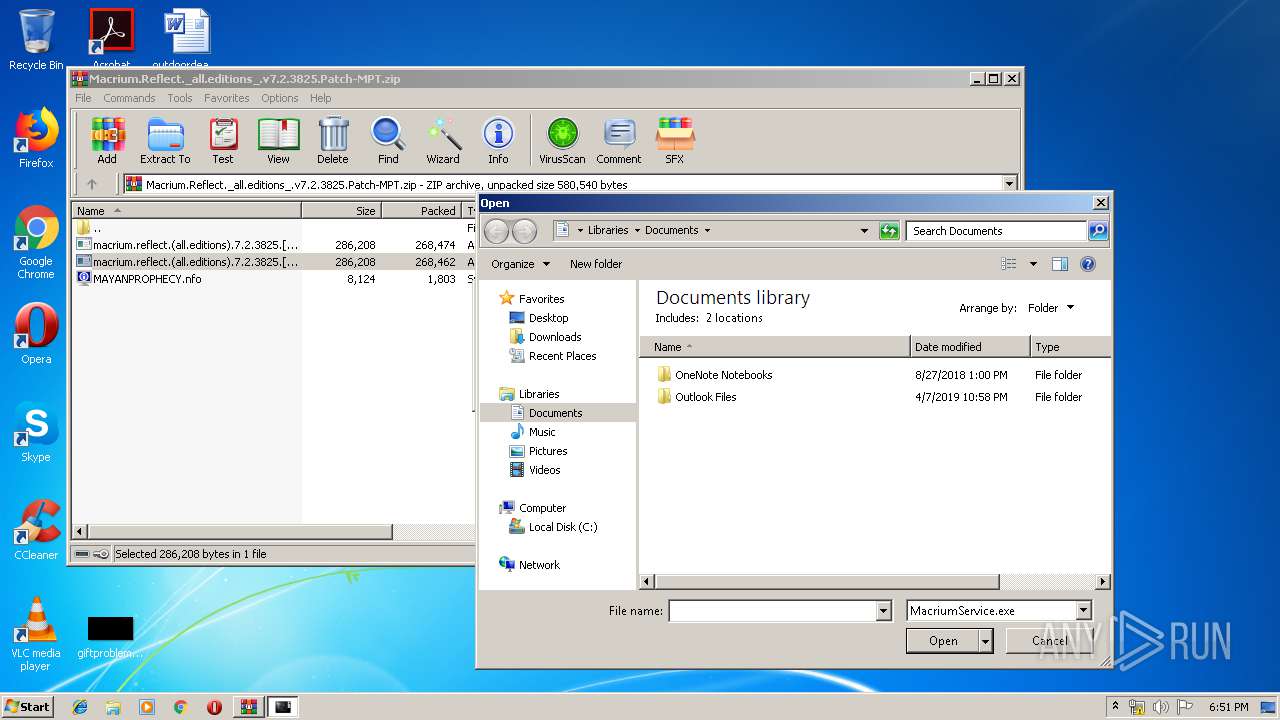Sort WinRAR list by Size column
The image size is (1280, 720).
(x=342, y=211)
